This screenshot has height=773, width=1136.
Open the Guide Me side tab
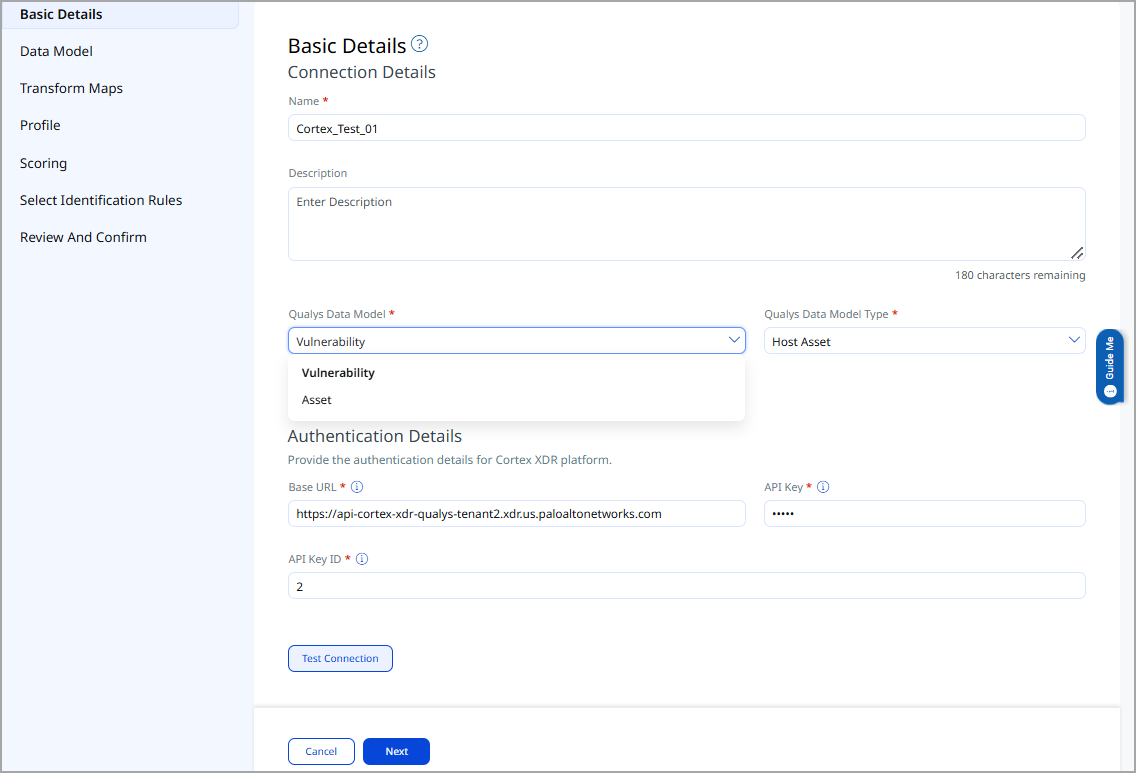coord(1109,366)
